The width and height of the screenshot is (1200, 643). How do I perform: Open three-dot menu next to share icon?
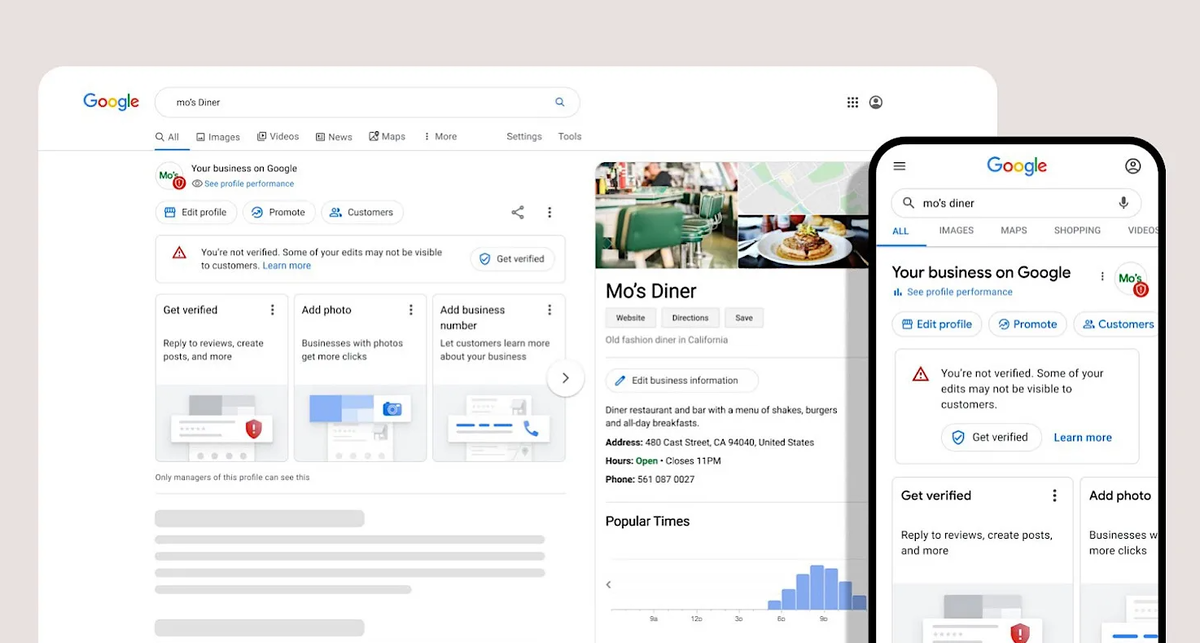point(549,212)
